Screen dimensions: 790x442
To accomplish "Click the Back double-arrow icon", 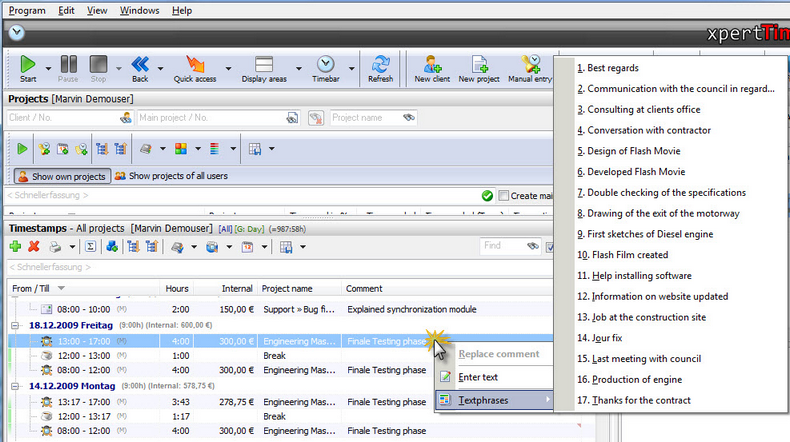I will click(140, 64).
